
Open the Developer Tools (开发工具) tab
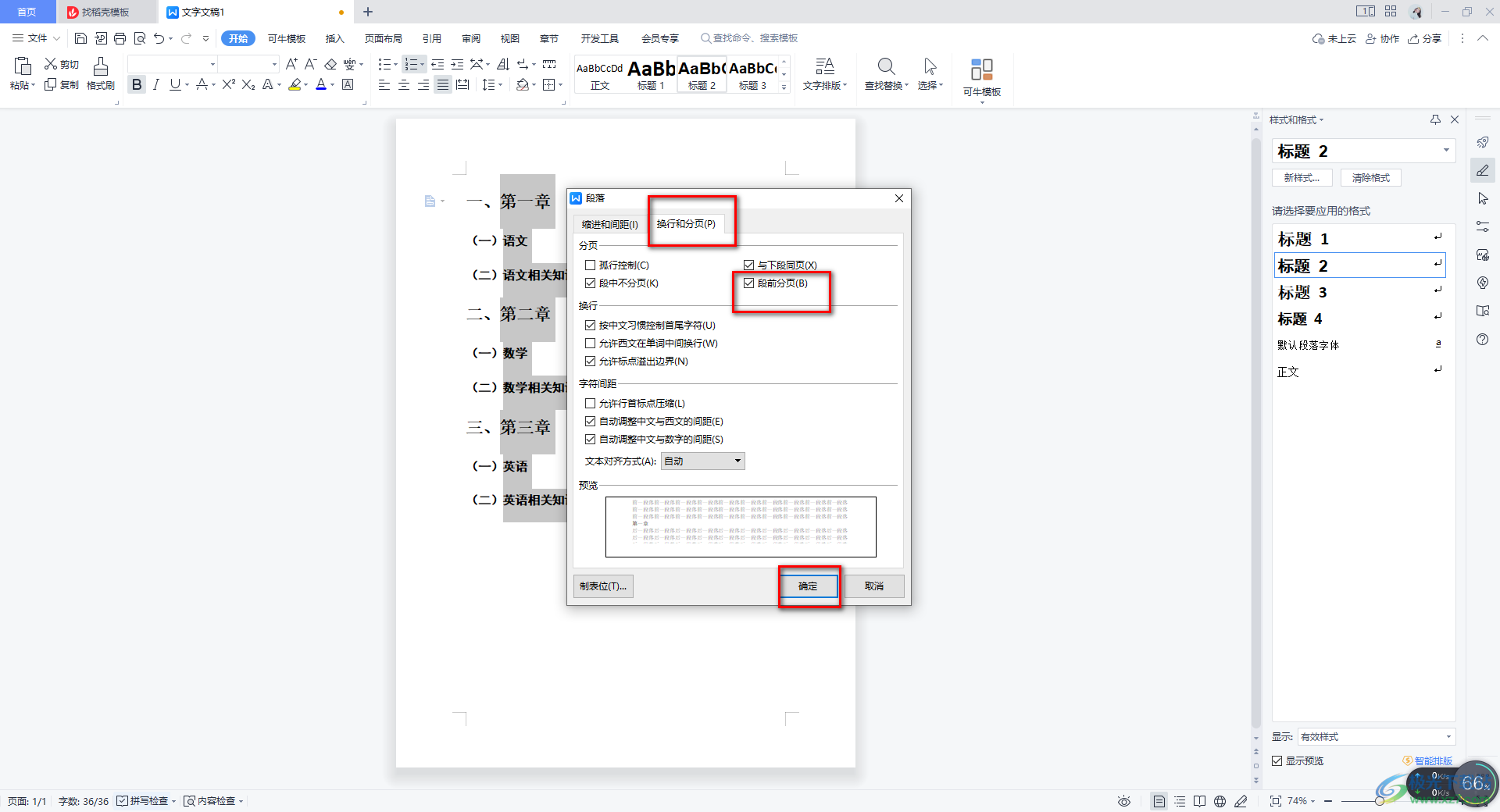pyautogui.click(x=600, y=38)
